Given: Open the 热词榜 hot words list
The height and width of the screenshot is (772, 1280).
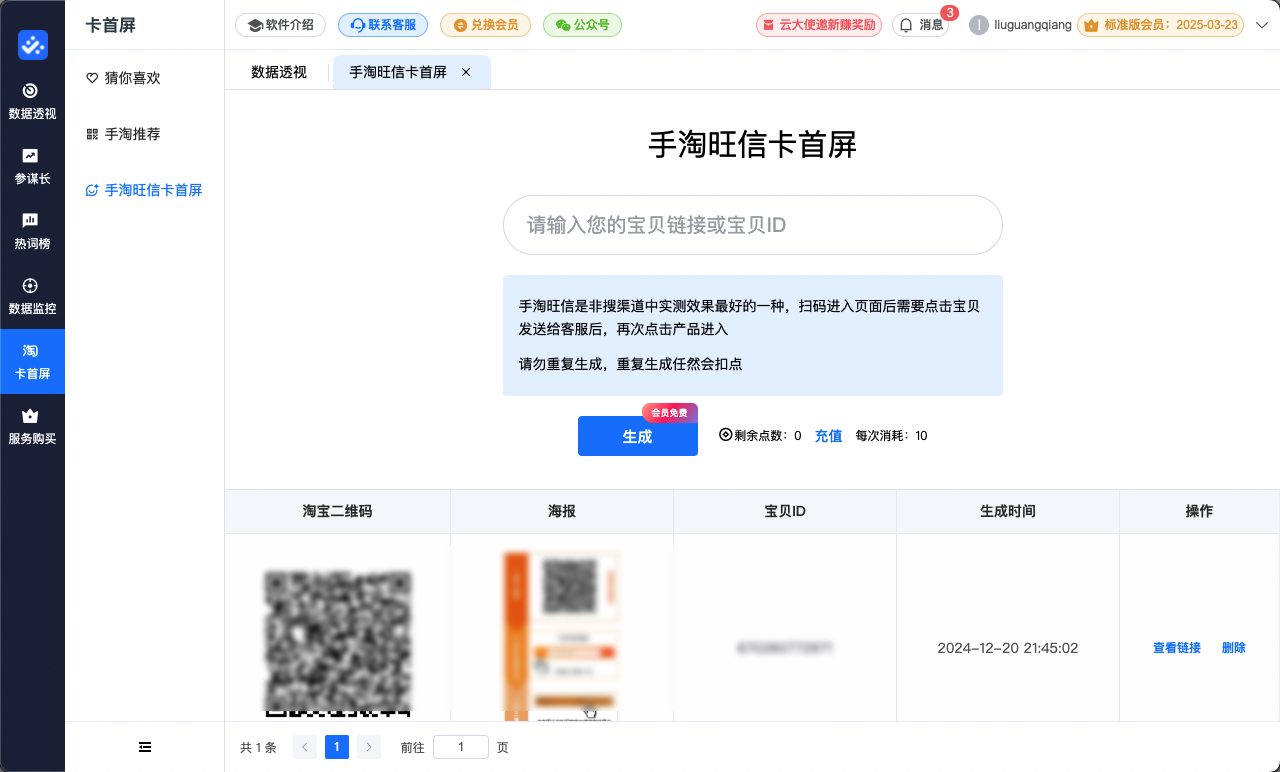Looking at the screenshot, I should (32, 230).
